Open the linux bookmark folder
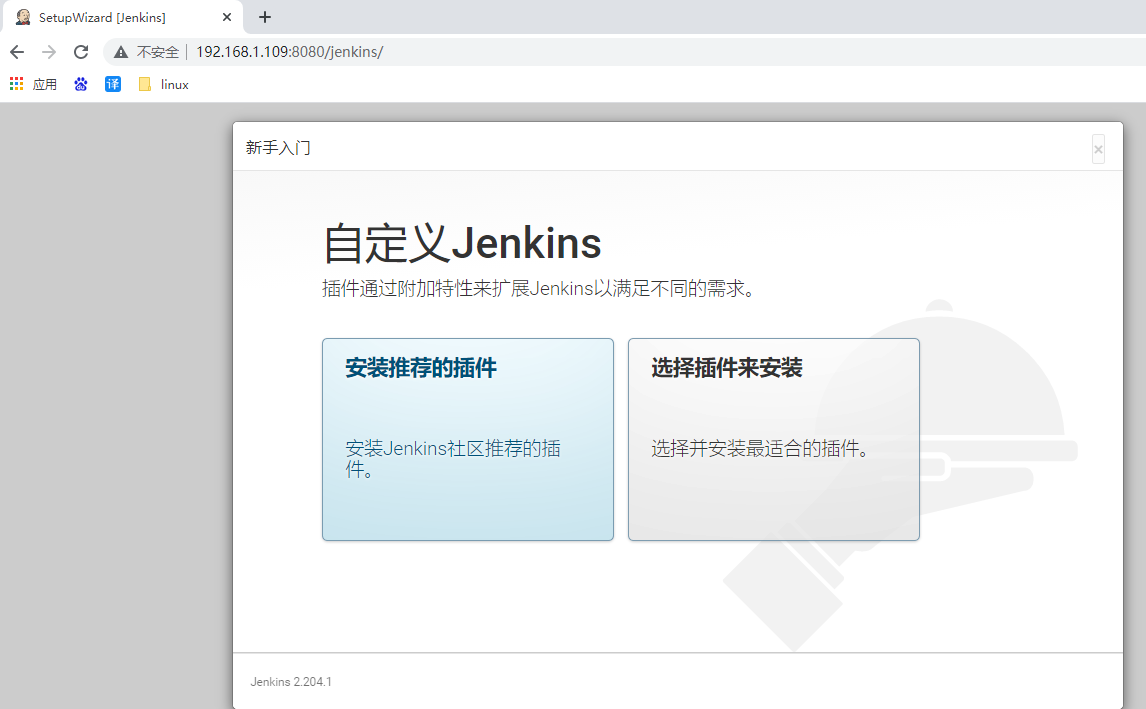The image size is (1146, 709). [164, 84]
